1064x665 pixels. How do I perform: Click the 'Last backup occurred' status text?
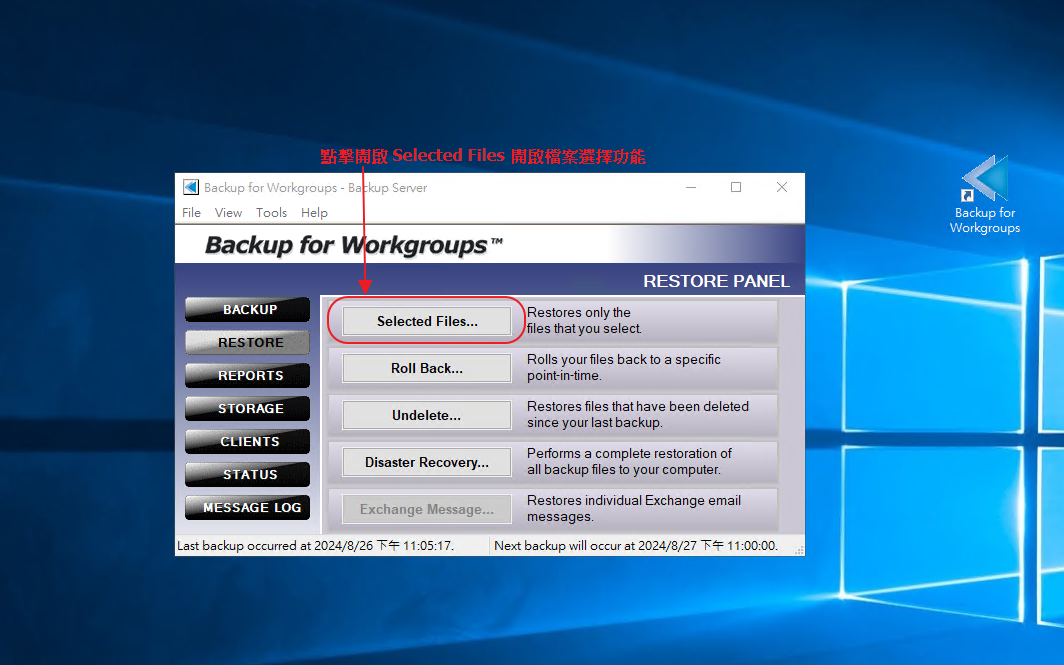point(316,546)
